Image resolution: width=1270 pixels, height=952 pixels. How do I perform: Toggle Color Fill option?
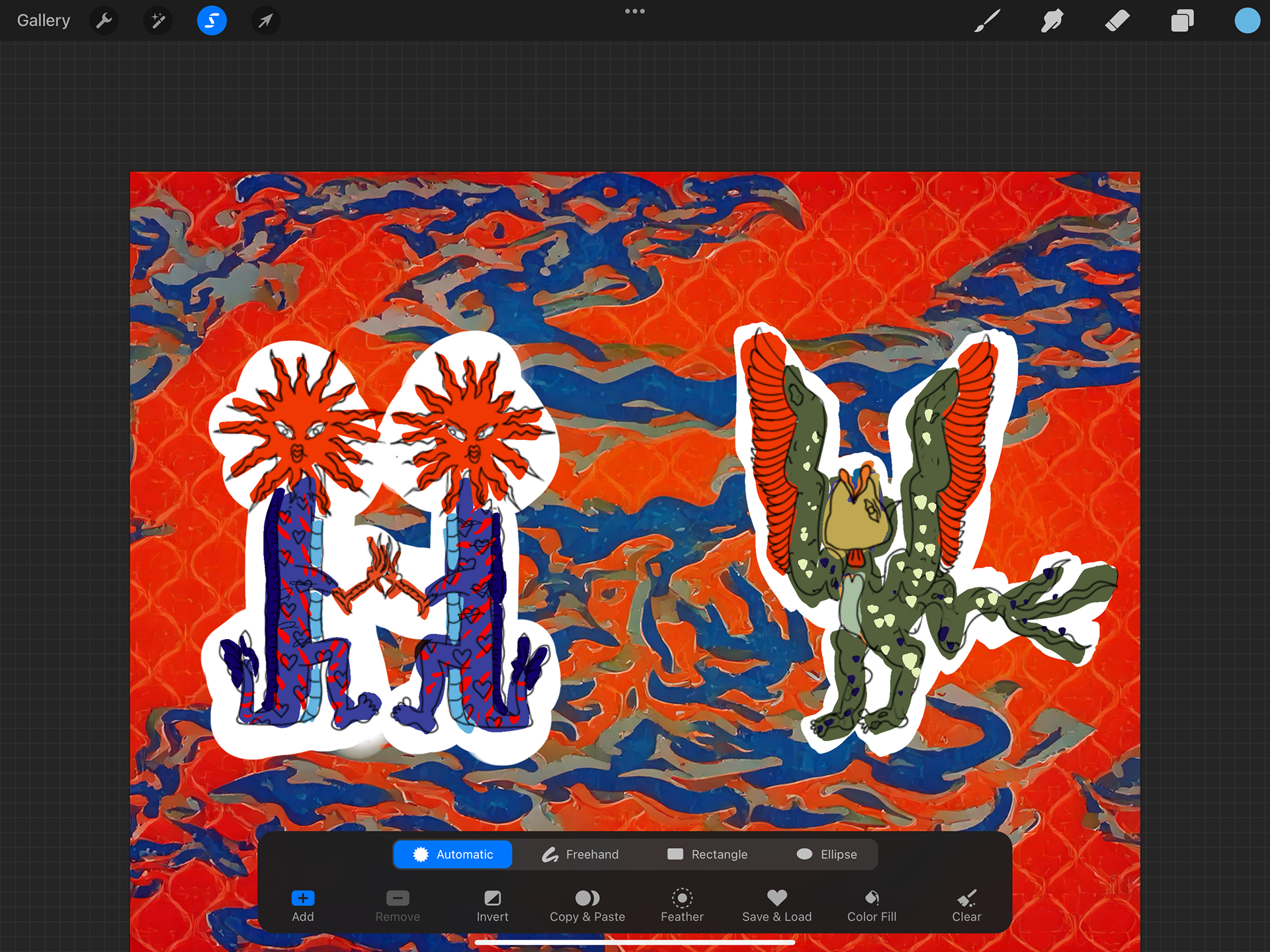pos(871,905)
